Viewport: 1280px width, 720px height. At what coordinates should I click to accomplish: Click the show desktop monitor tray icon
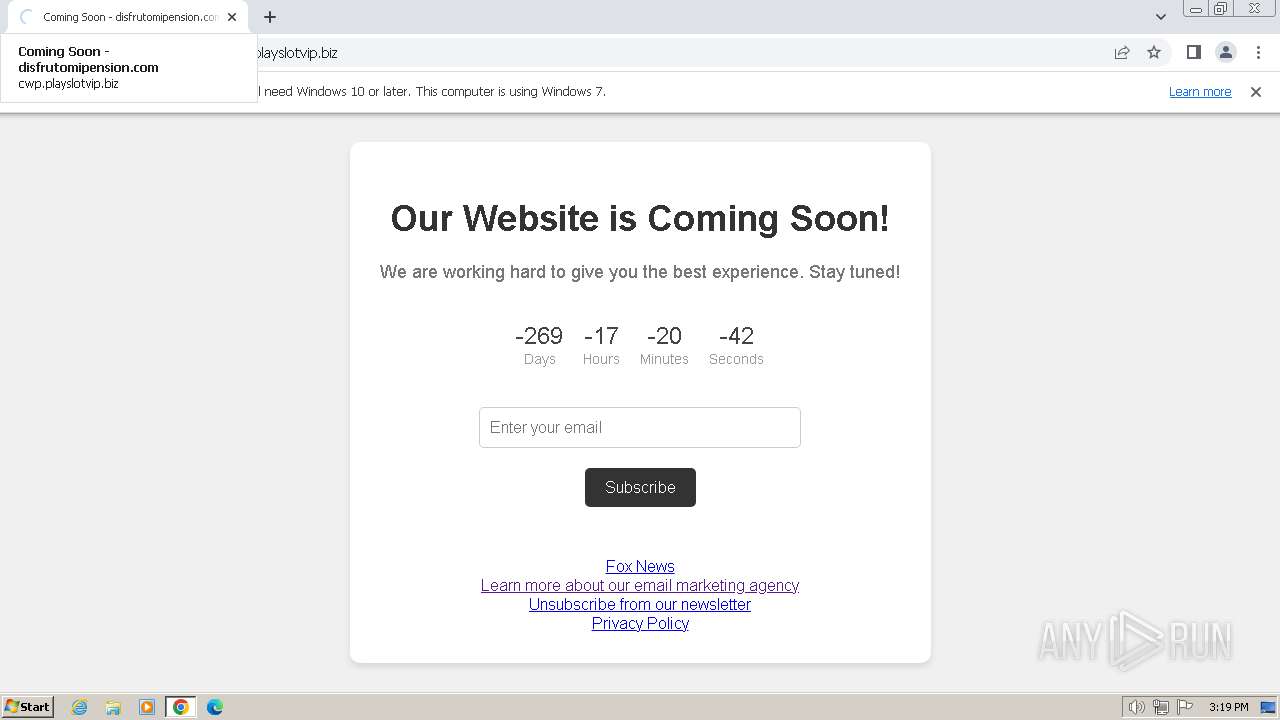(1268, 707)
